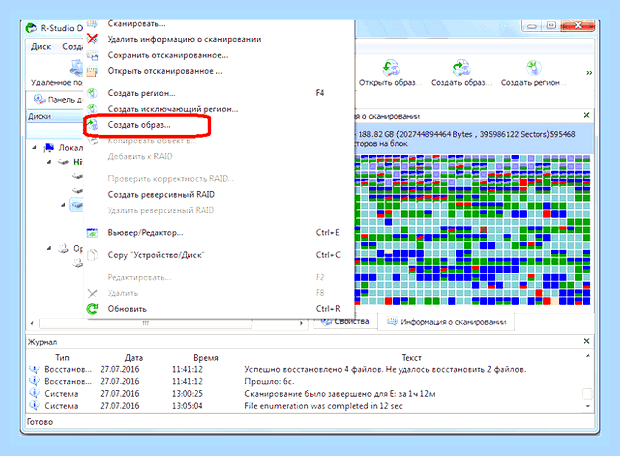Viewport: 620px width, 456px height.
Task: Click the save scanned info icon in menu
Action: [93, 55]
